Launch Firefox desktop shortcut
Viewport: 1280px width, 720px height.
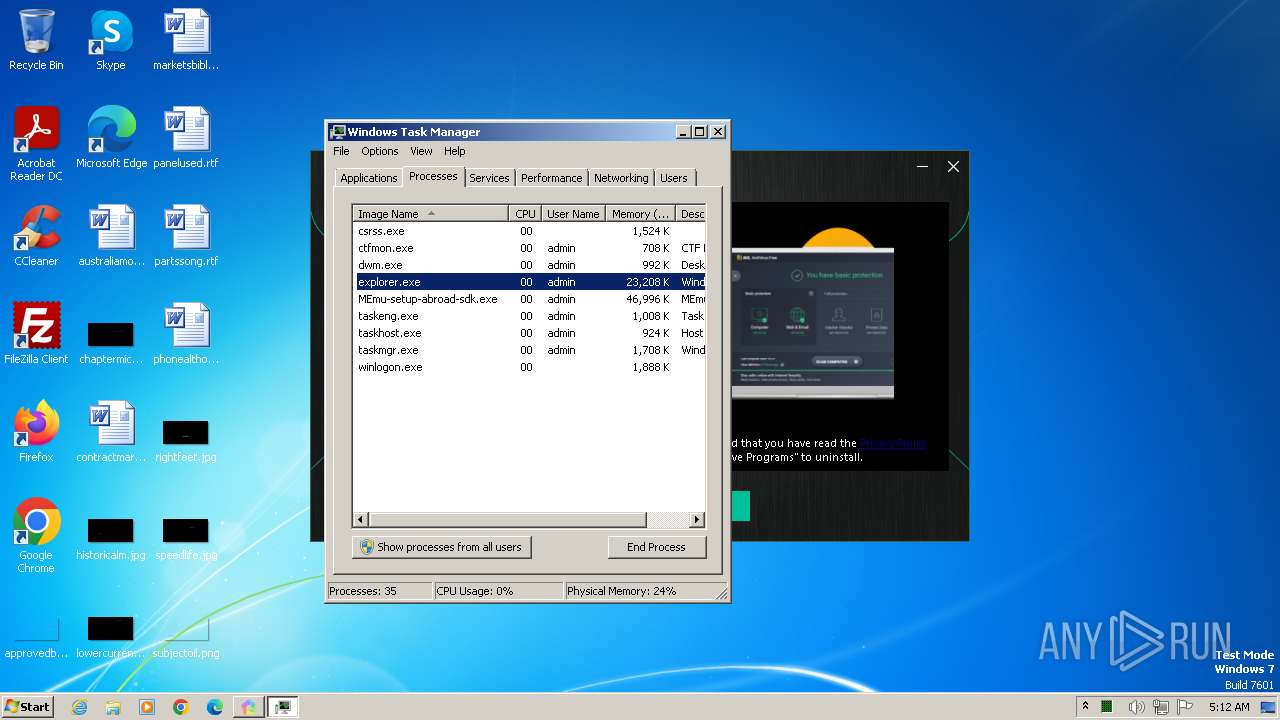pyautogui.click(x=36, y=432)
